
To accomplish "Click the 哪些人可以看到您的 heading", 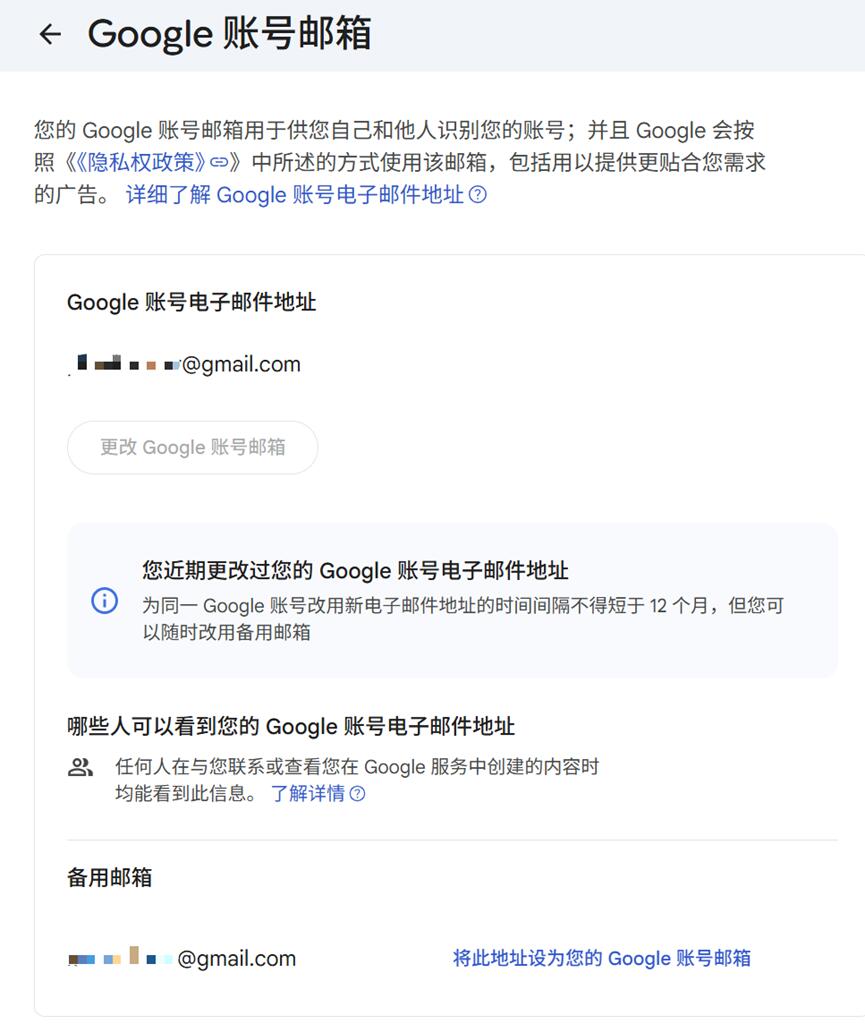I will [291, 726].
